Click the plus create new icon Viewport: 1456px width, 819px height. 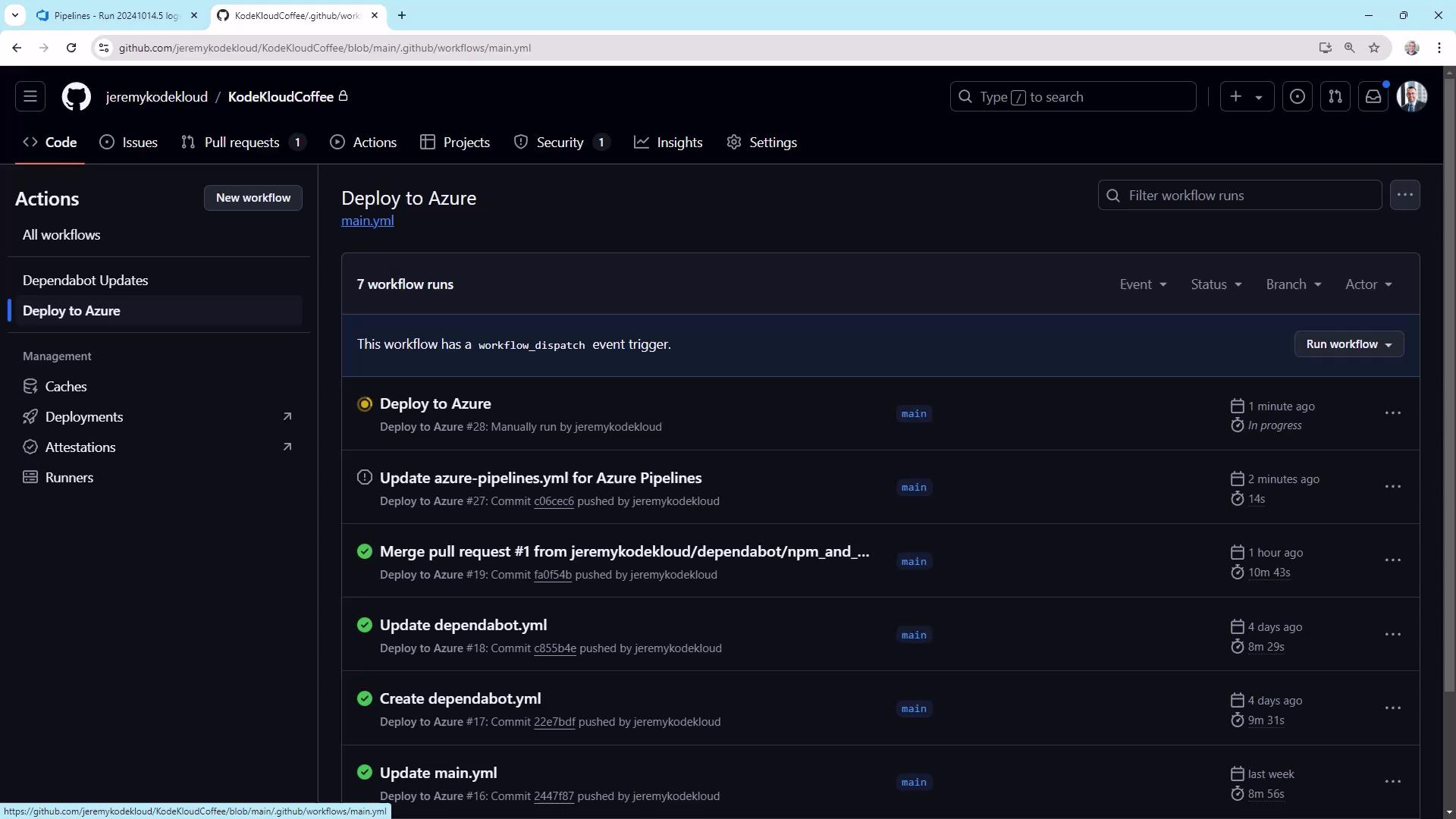tap(1236, 96)
